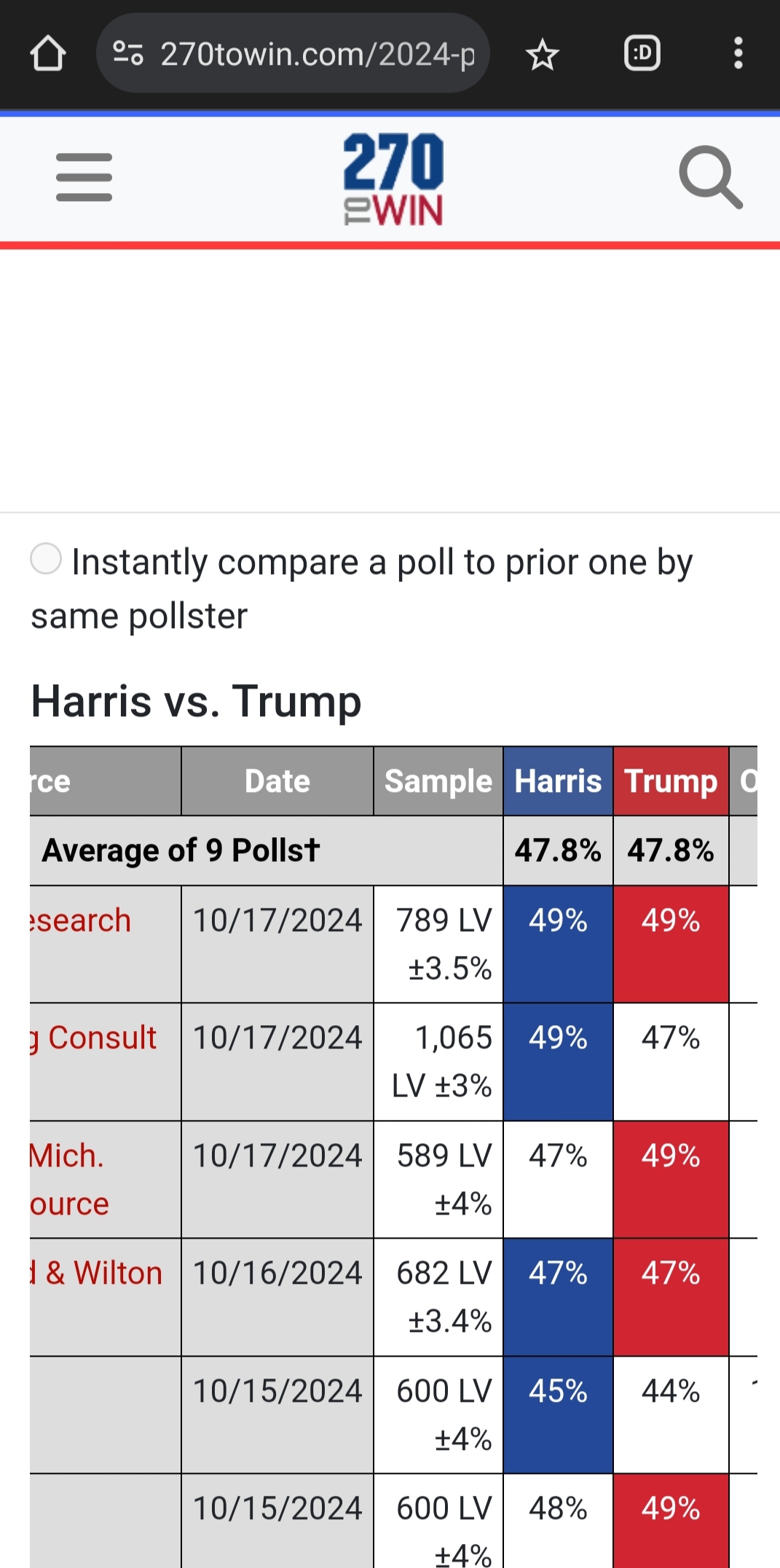The image size is (780, 1568).
Task: Open the hamburger navigation menu
Action: (x=84, y=177)
